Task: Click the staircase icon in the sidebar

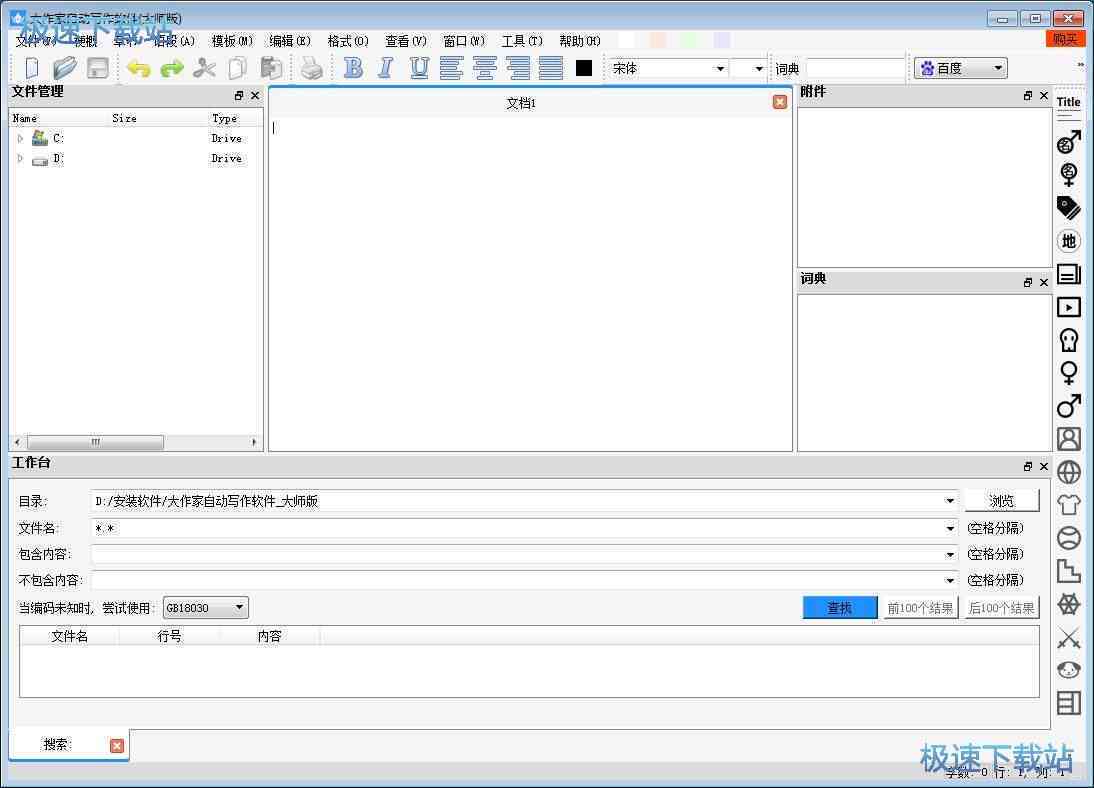Action: click(x=1068, y=571)
